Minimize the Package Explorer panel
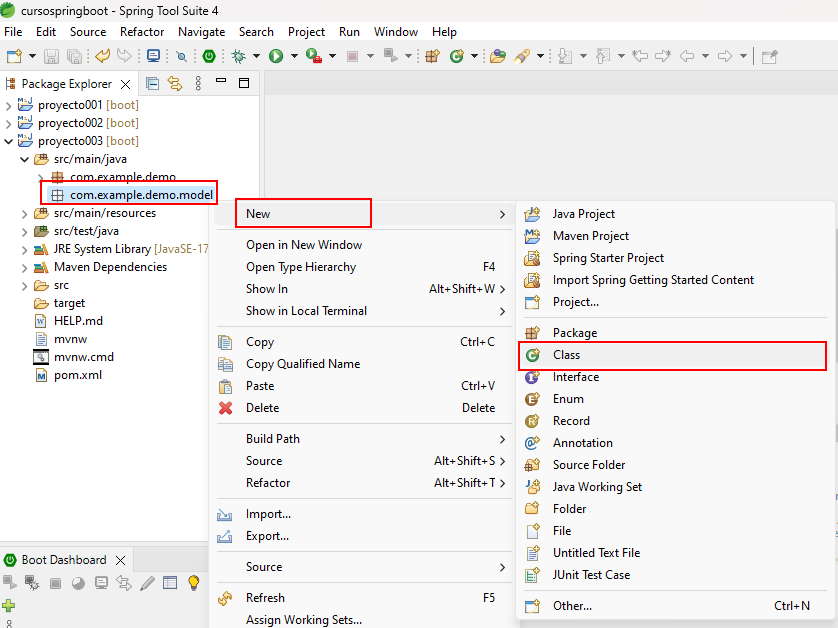 pyautogui.click(x=221, y=81)
